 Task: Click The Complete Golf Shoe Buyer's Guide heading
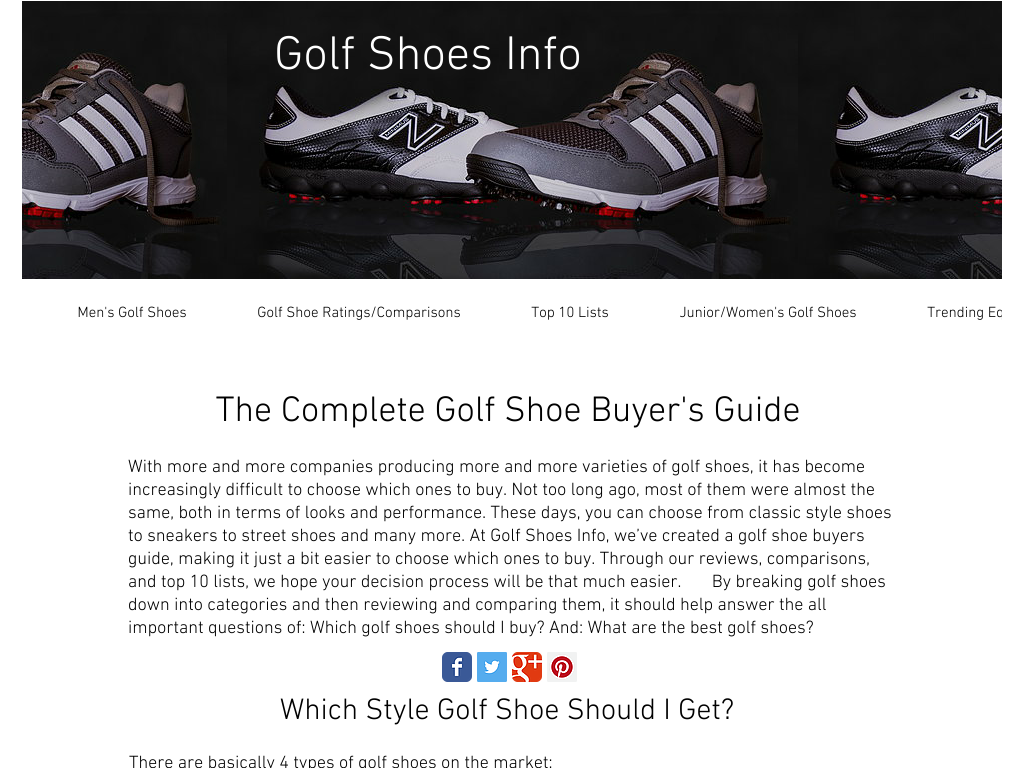click(x=507, y=410)
